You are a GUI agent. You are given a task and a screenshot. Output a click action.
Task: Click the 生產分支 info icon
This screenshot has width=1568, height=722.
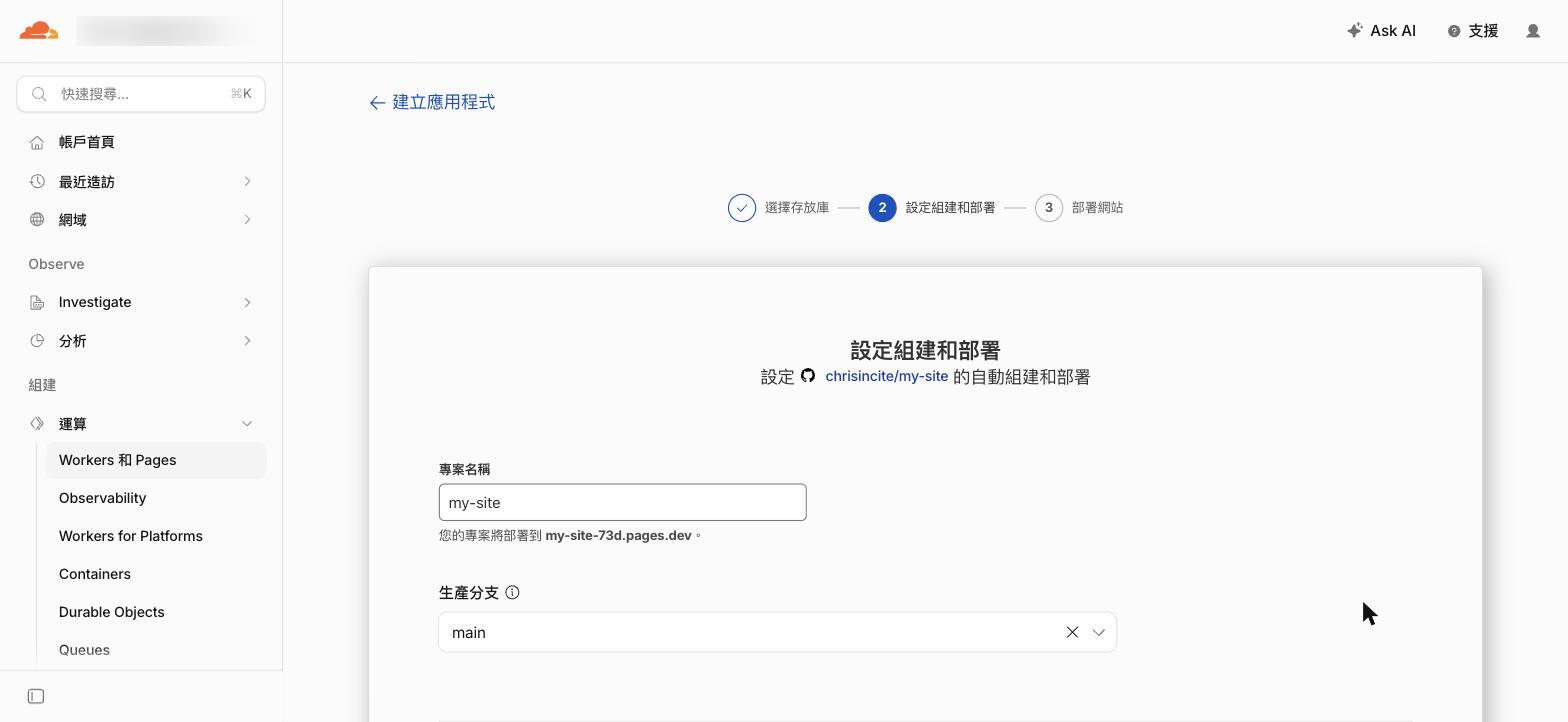point(512,593)
